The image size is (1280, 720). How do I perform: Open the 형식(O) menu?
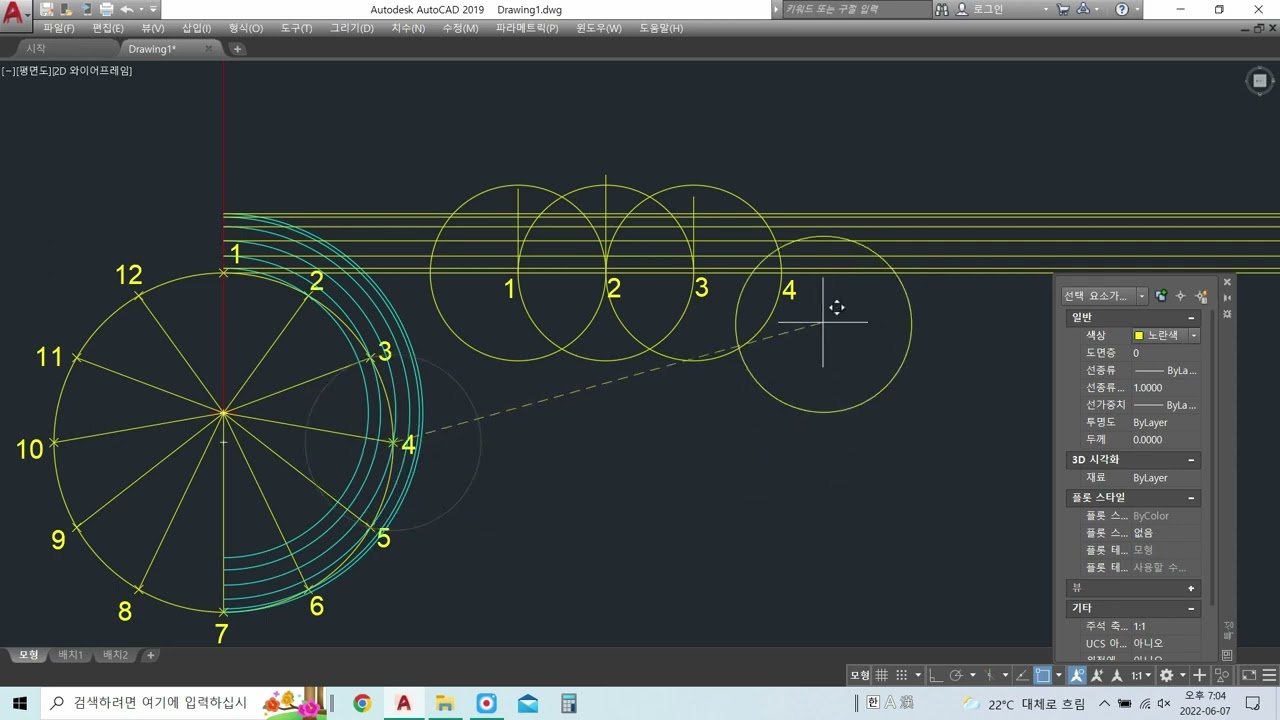246,28
